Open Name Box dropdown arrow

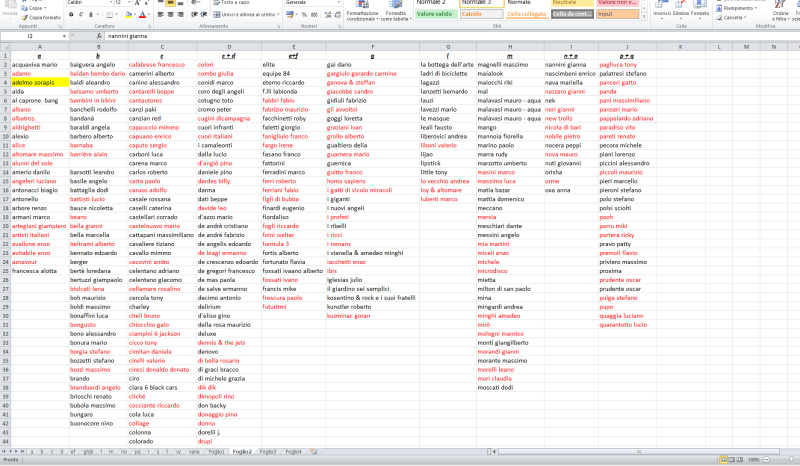click(x=64, y=36)
